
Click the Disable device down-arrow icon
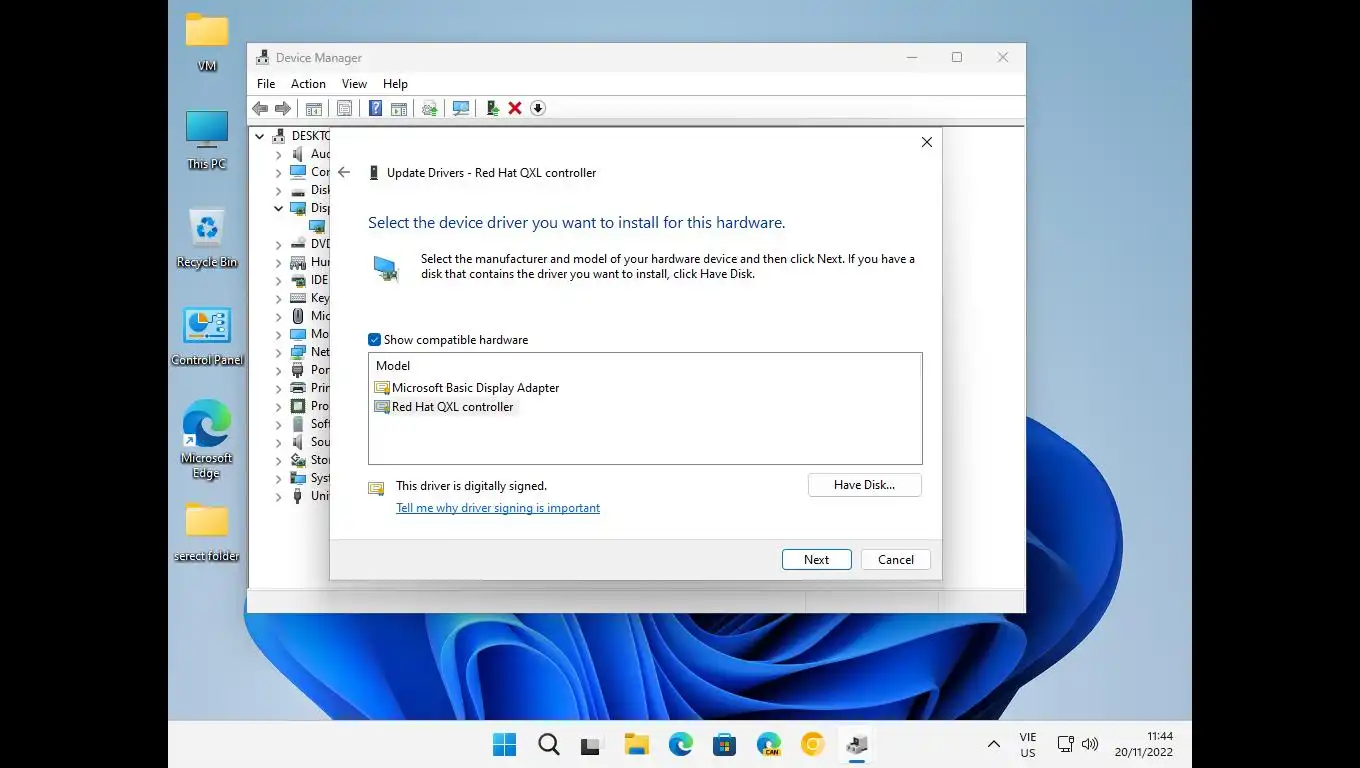point(538,108)
